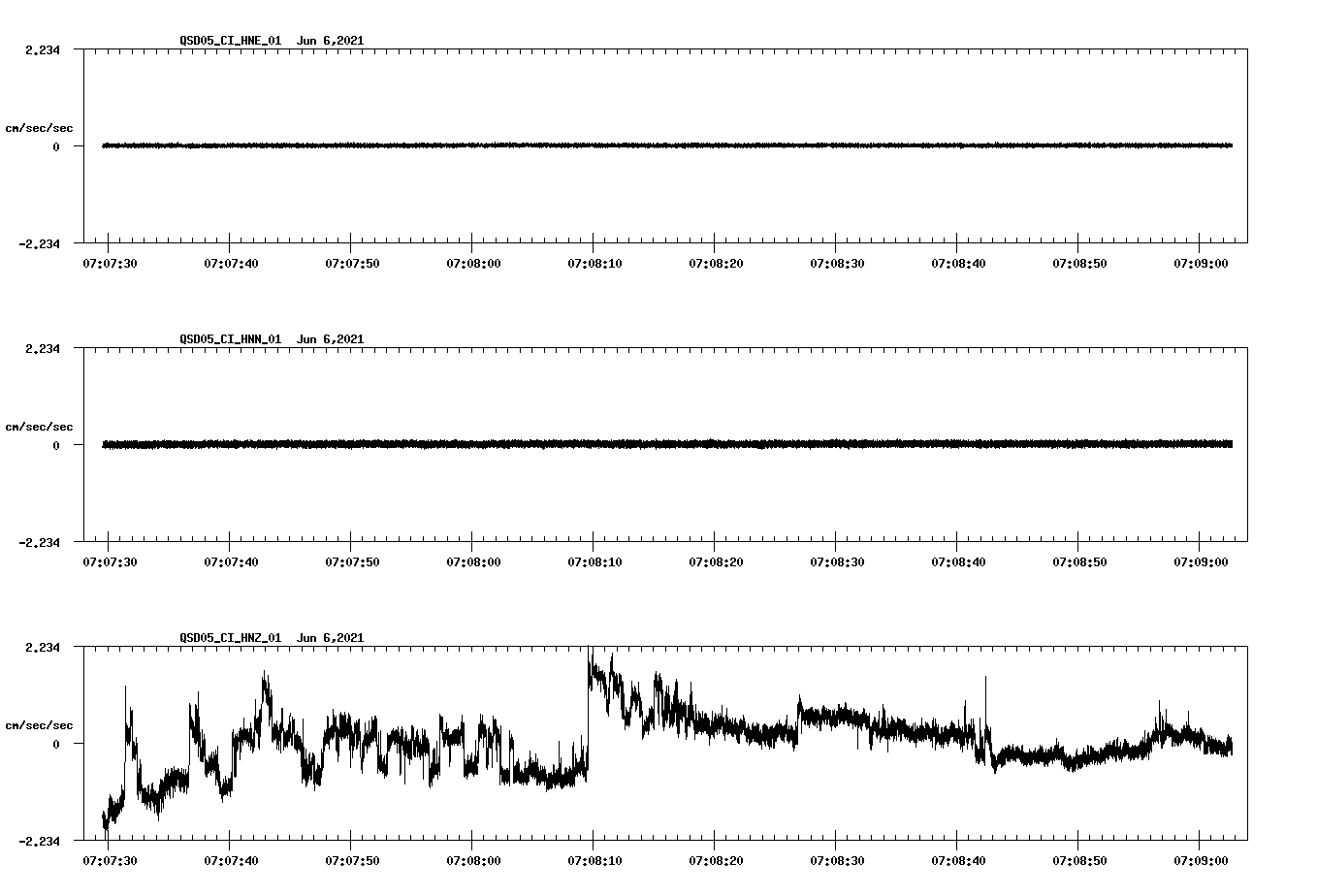
Task: Click the 07:07:30 time label under HNE plot
Action: pyautogui.click(x=110, y=264)
